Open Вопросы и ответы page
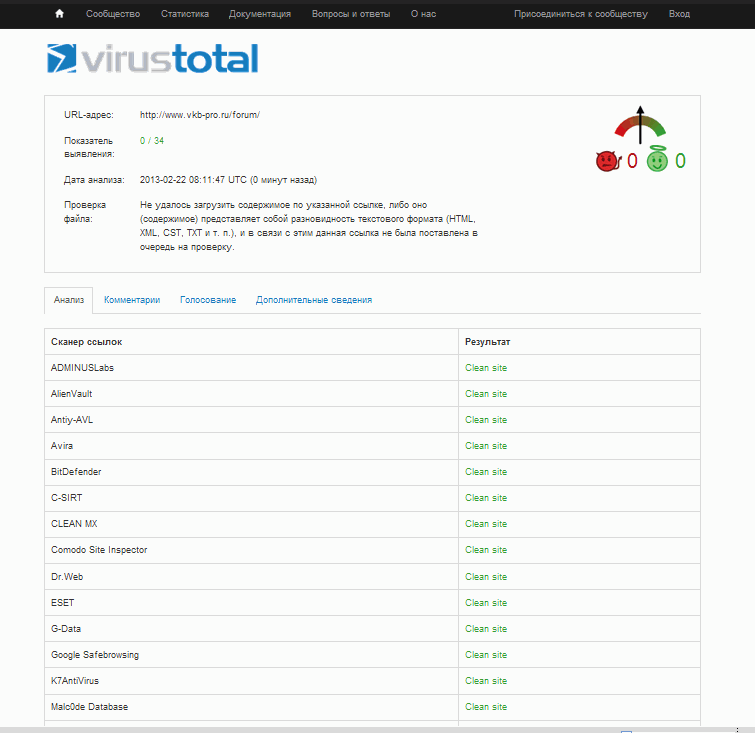Image resolution: width=755 pixels, height=733 pixels. coord(351,14)
